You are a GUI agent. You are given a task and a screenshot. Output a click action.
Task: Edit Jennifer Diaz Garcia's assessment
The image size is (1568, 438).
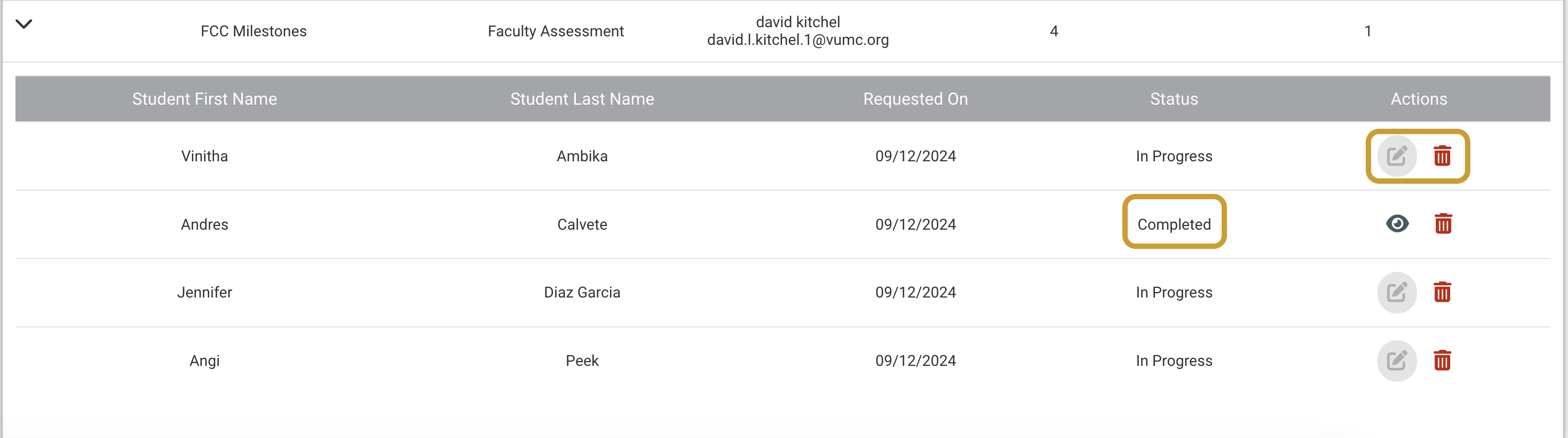(1397, 292)
